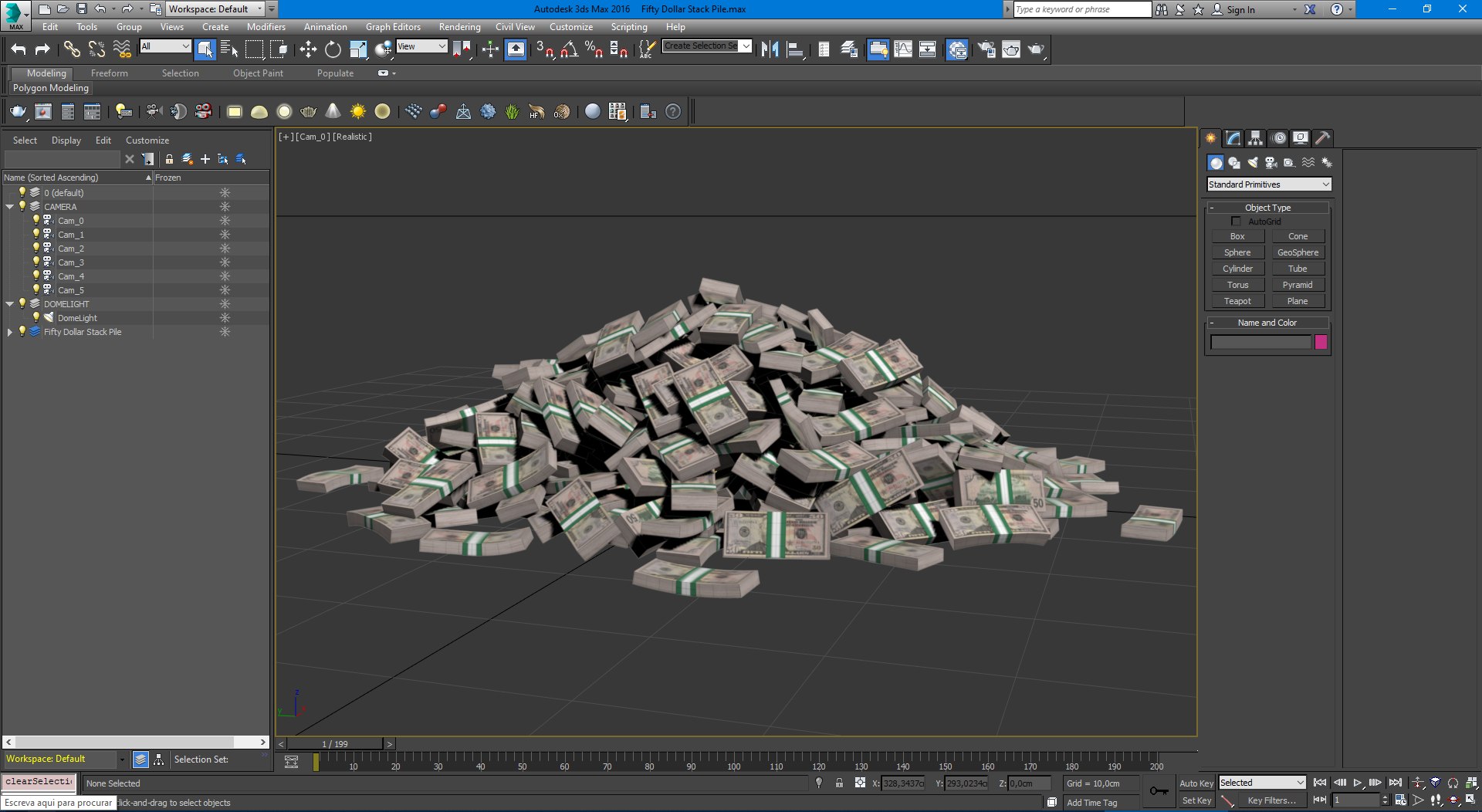
Task: Click the Select and Link chain icon
Action: click(72, 49)
